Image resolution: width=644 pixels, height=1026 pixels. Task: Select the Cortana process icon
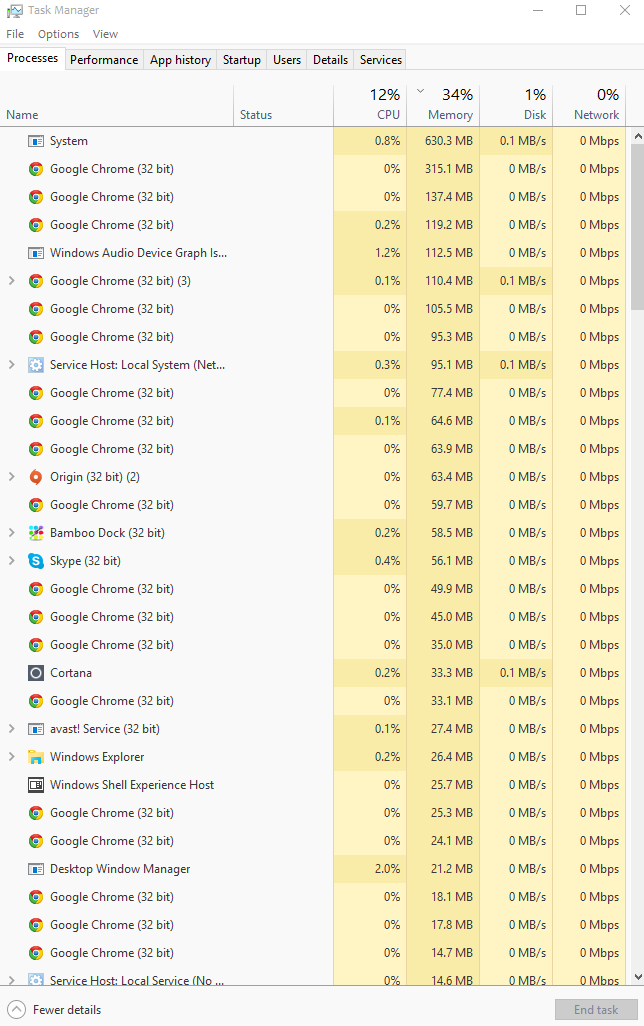(x=36, y=673)
